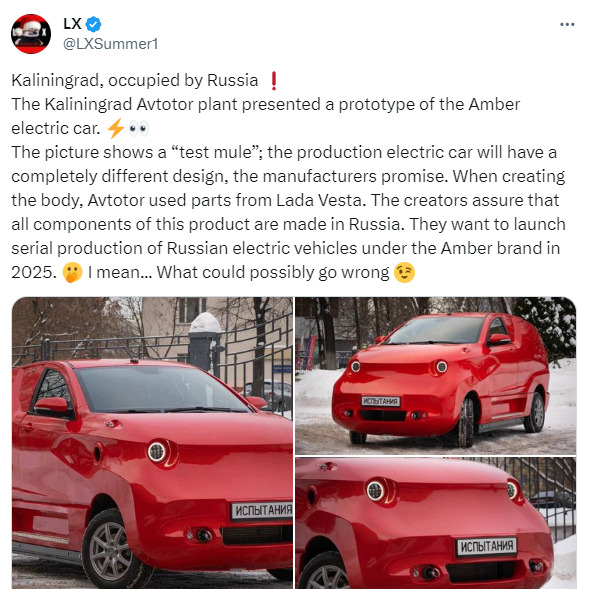Screen dimensions: 593x589
Task: Click the words 'Lada Vesta' in tweet
Action: pos(318,200)
